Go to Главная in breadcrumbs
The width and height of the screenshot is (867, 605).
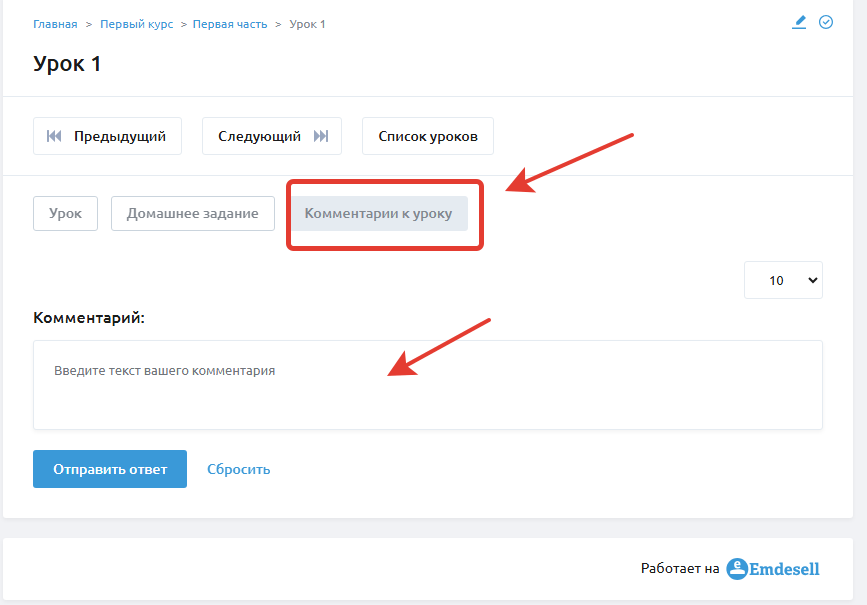pos(55,24)
